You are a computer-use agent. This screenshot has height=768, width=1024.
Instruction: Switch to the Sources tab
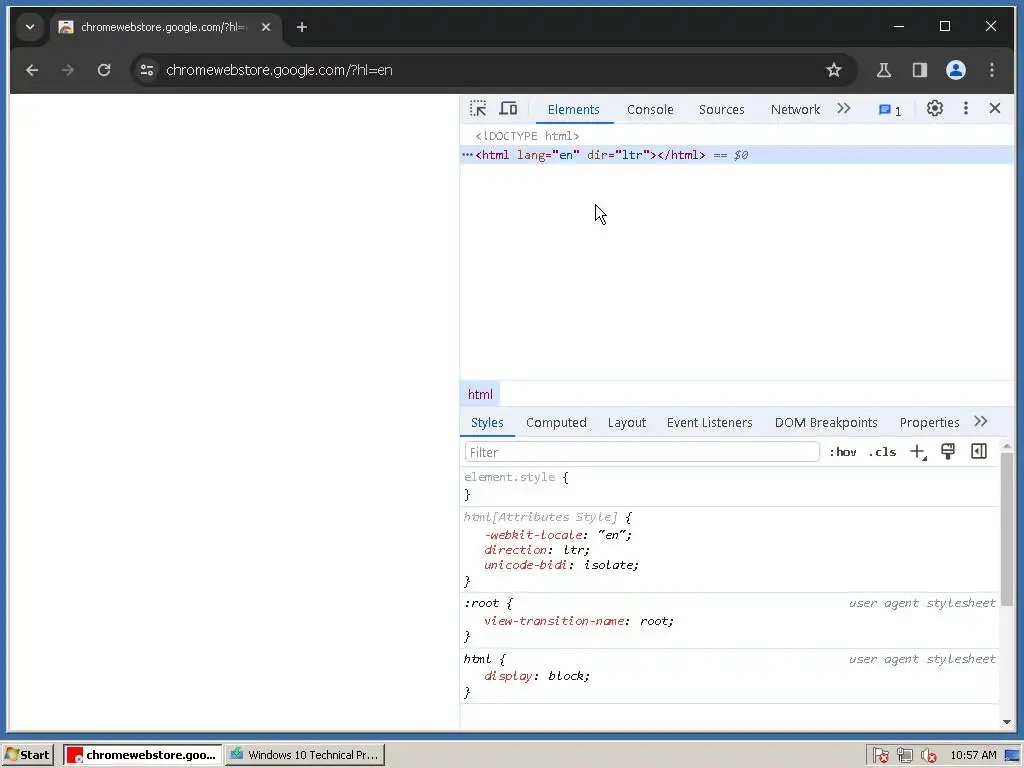pyautogui.click(x=721, y=110)
